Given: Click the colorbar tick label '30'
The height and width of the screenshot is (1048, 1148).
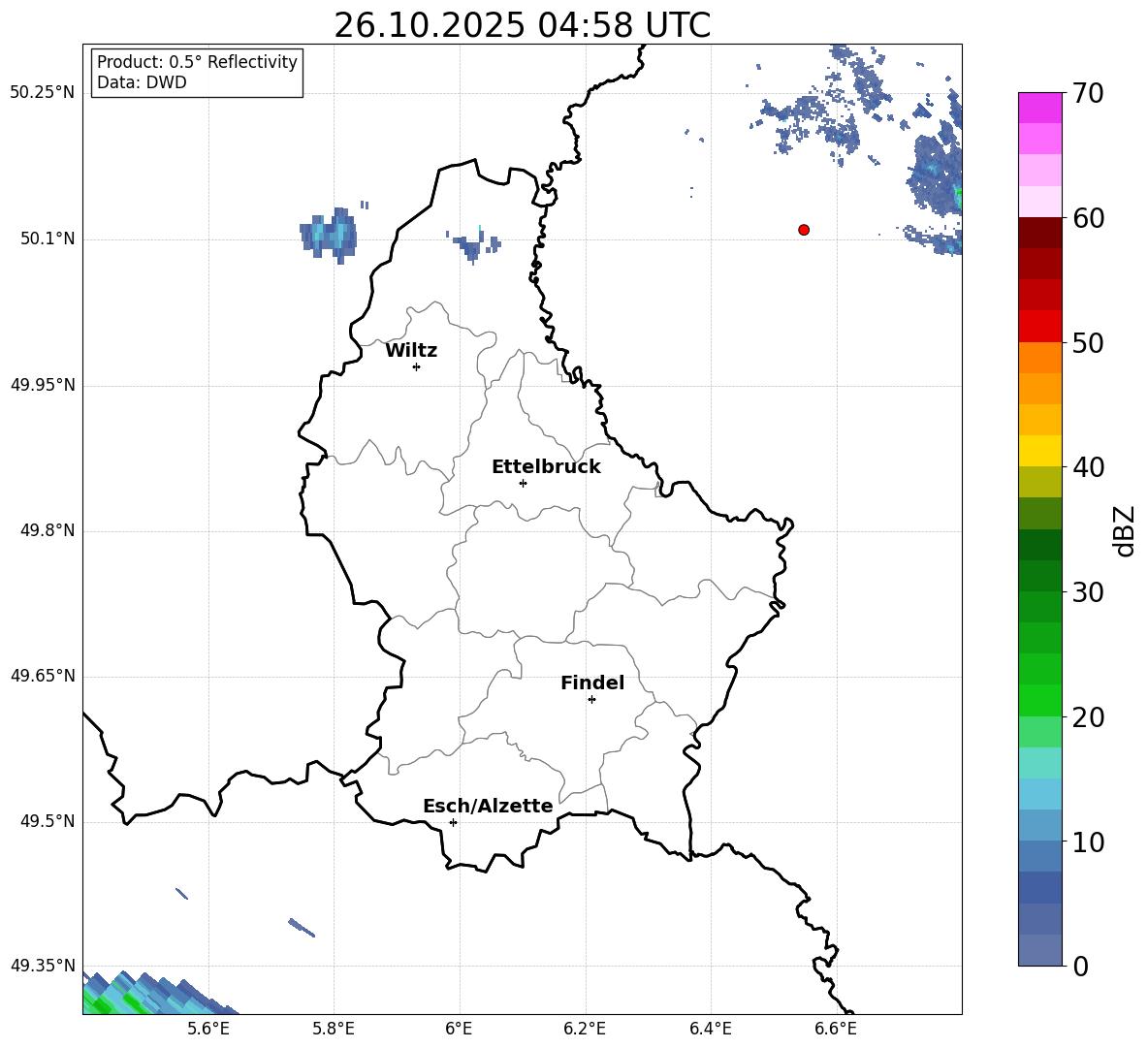Looking at the screenshot, I should pyautogui.click(x=1088, y=592).
